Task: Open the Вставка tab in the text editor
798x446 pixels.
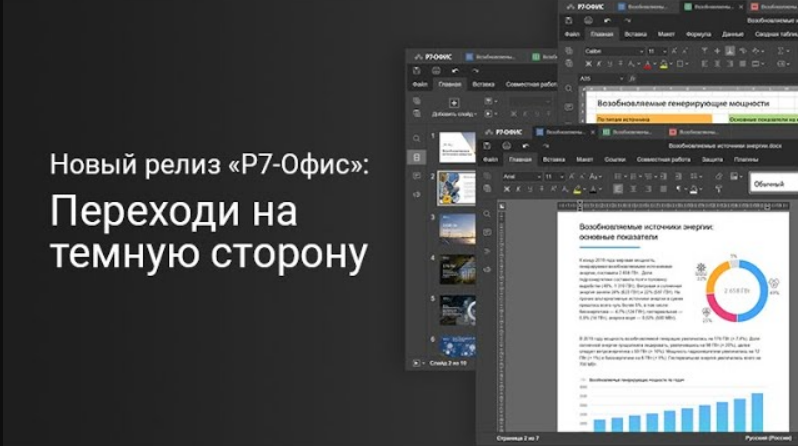Action: click(554, 159)
